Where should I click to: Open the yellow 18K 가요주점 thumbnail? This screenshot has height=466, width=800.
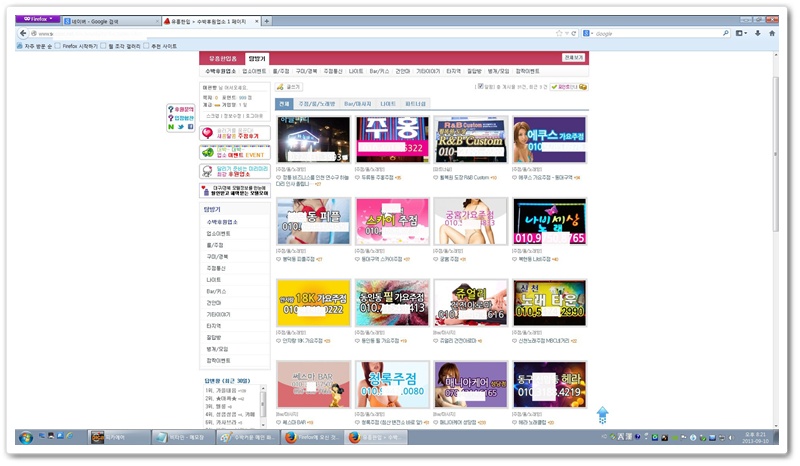pos(314,303)
